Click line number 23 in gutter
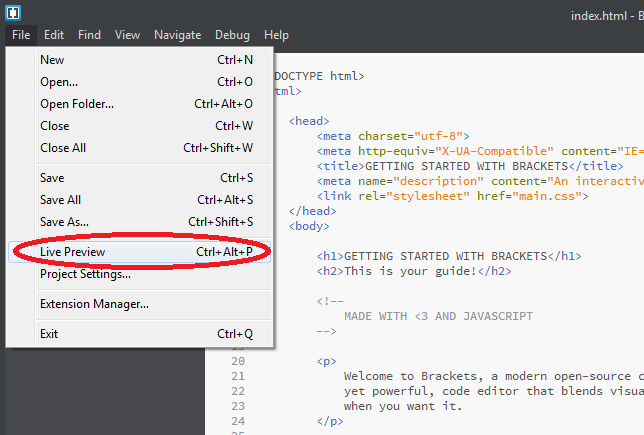This screenshot has height=435, width=644. [x=238, y=406]
